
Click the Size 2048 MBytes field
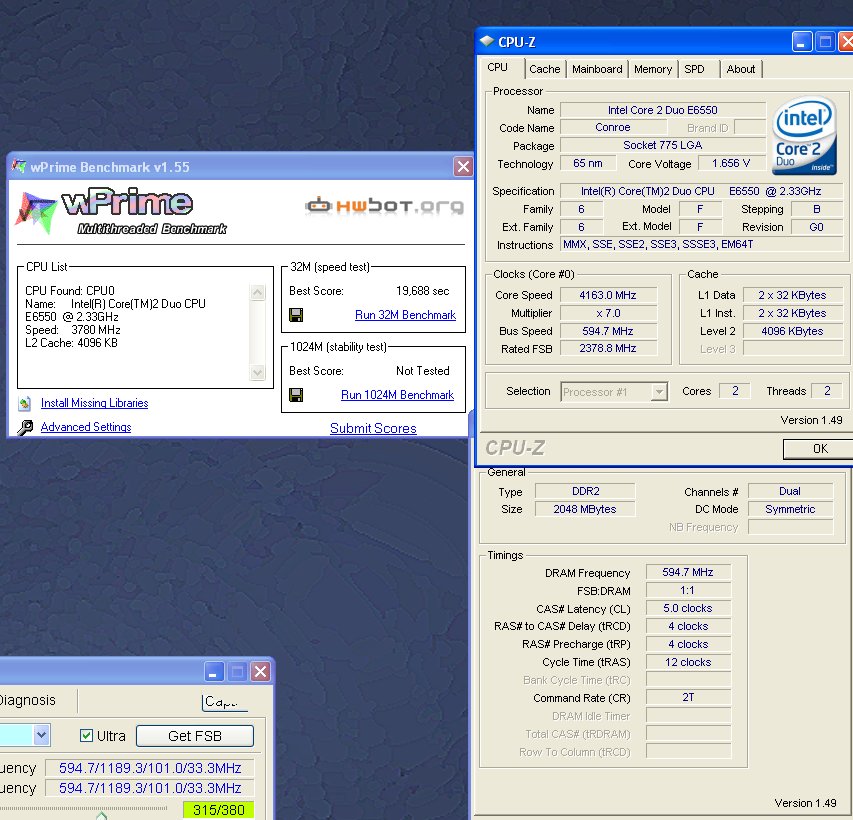[x=585, y=509]
